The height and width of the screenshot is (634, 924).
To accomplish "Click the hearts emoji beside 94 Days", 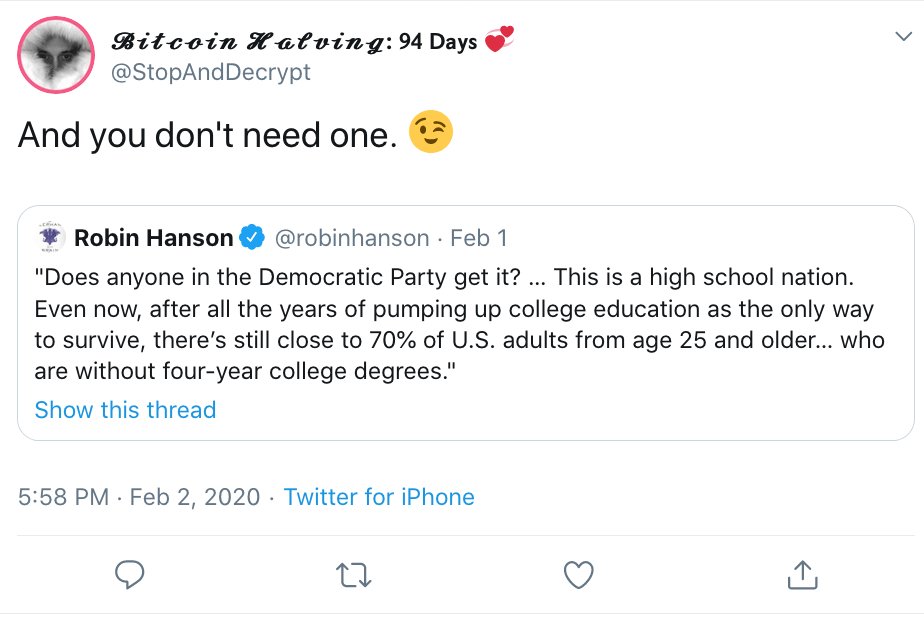I will point(498,41).
